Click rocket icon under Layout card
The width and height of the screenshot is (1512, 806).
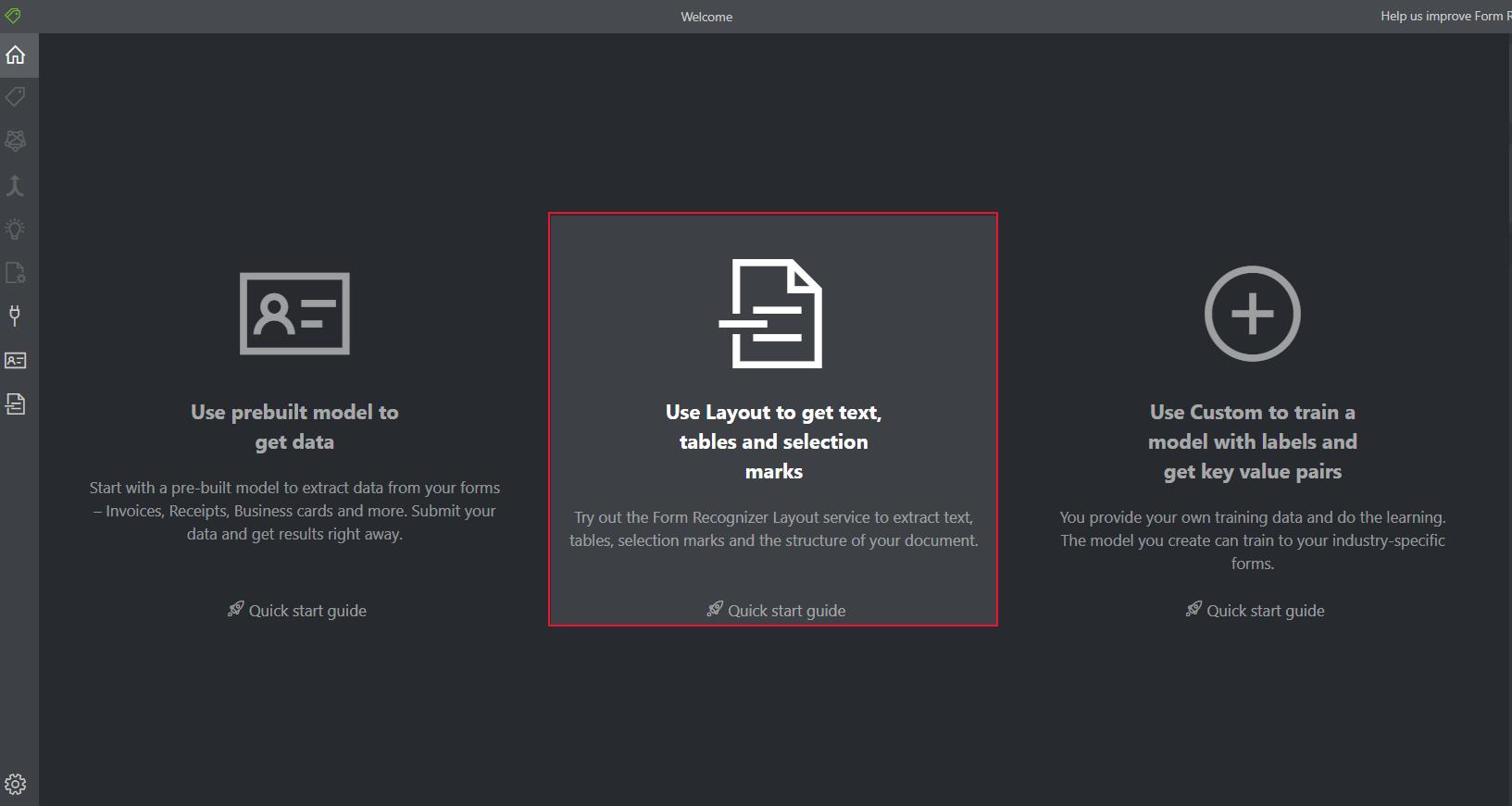coord(715,609)
